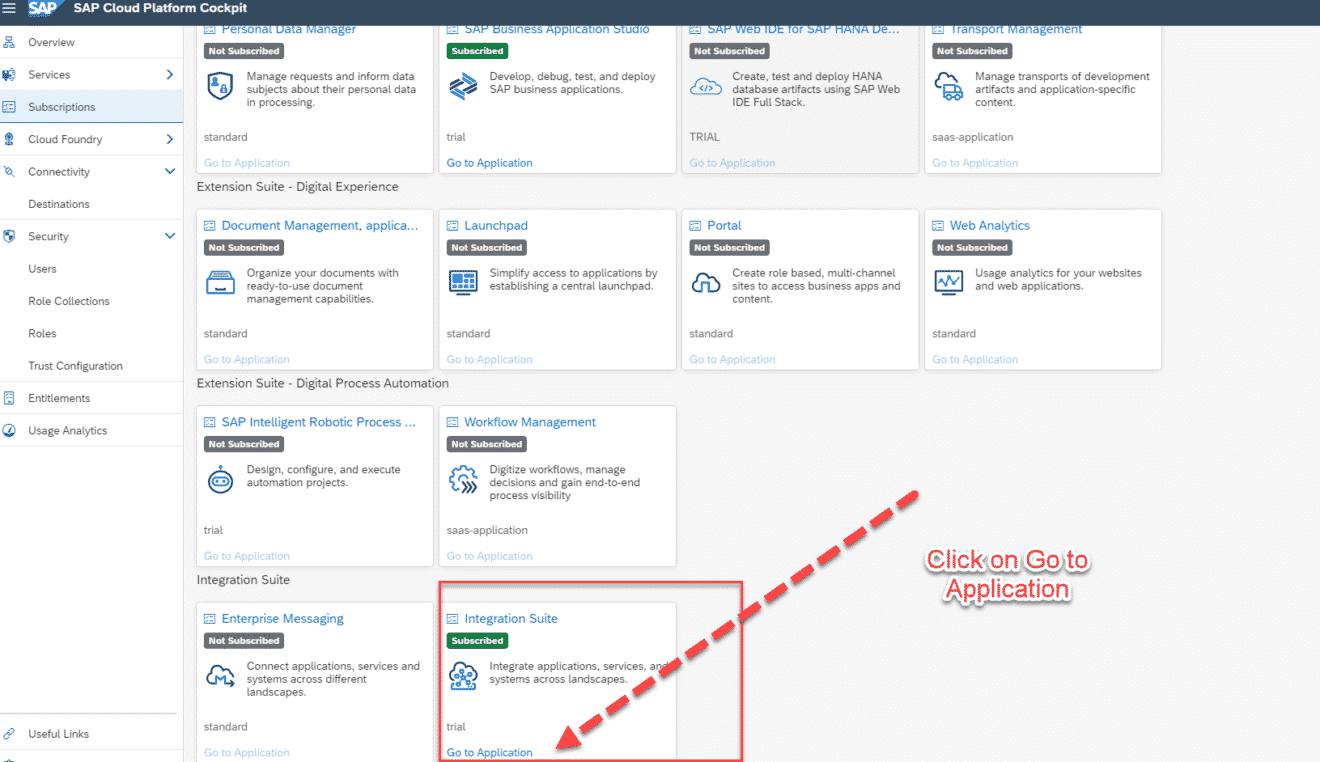
Task: Expand the Cloud Foundry menu chevron
Action: (170, 139)
